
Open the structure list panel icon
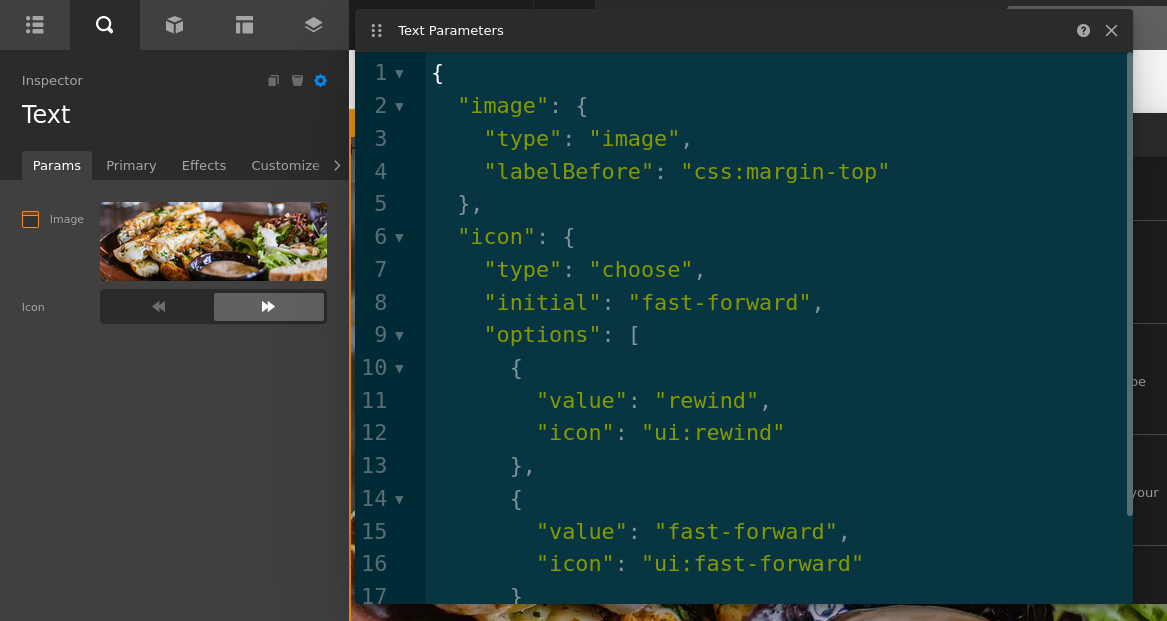click(35, 25)
